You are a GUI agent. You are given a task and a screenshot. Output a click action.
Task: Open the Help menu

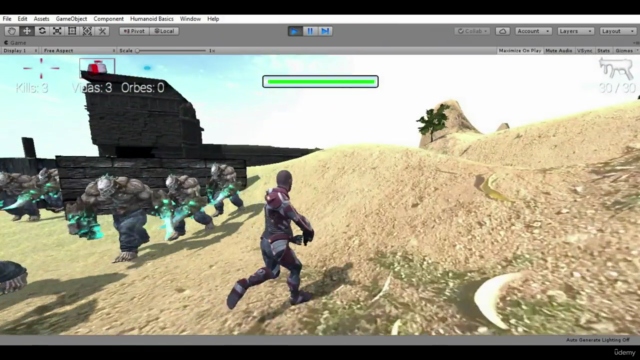(x=213, y=19)
